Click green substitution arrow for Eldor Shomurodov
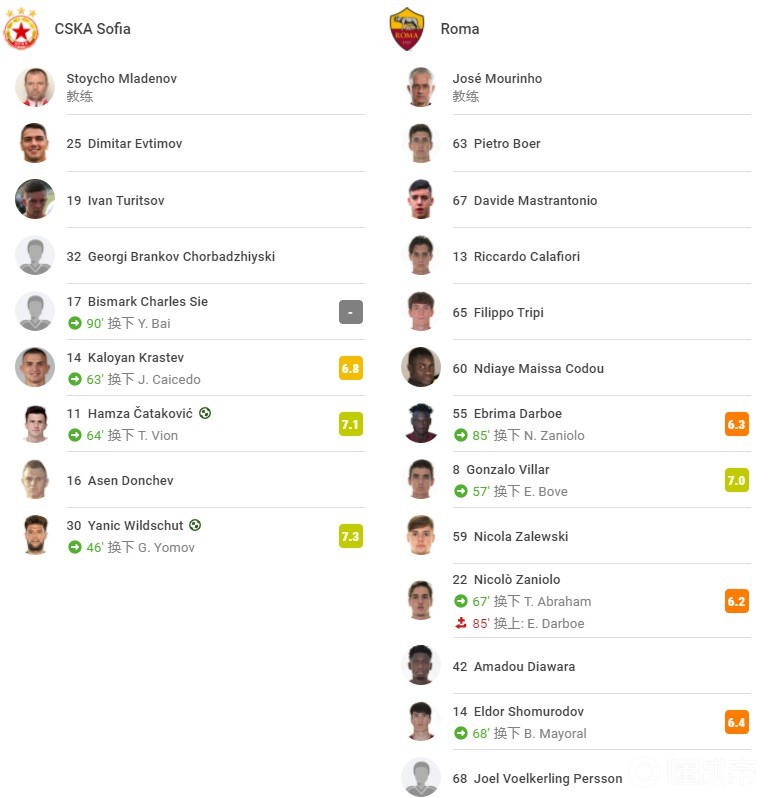 (x=461, y=733)
